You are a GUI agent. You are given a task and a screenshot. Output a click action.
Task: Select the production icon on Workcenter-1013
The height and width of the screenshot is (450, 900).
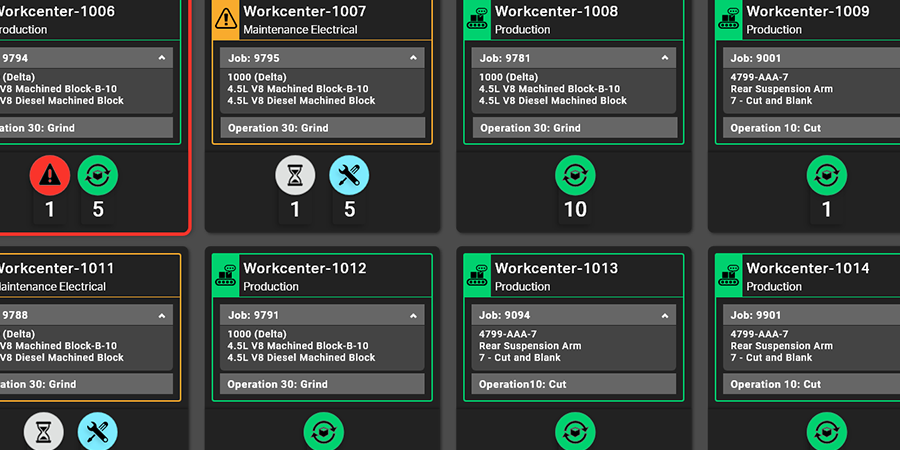[477, 276]
